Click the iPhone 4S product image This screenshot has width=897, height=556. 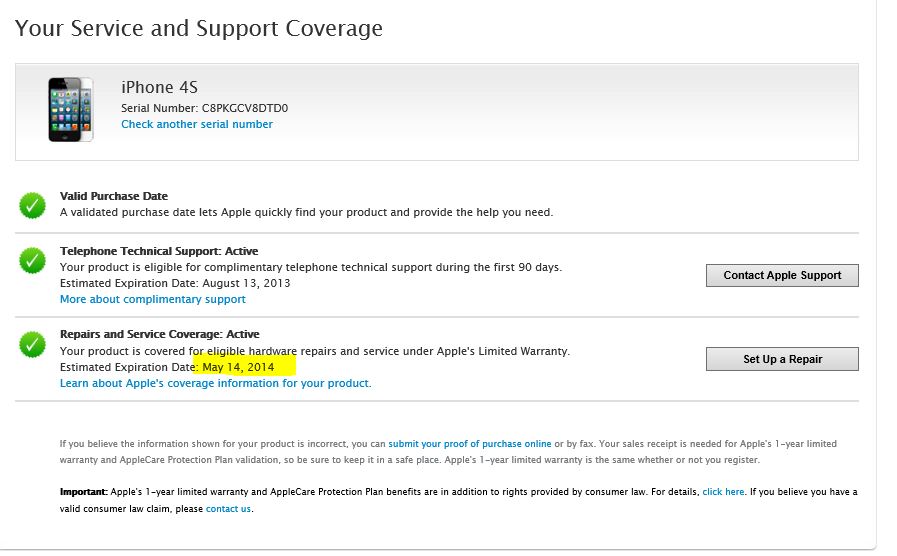coord(70,108)
